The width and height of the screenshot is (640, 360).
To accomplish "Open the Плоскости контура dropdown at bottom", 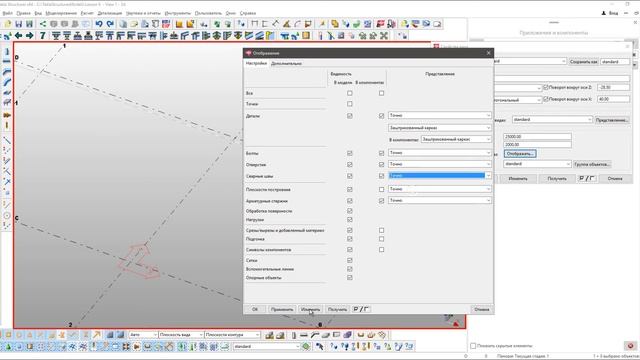I will tap(232, 335).
